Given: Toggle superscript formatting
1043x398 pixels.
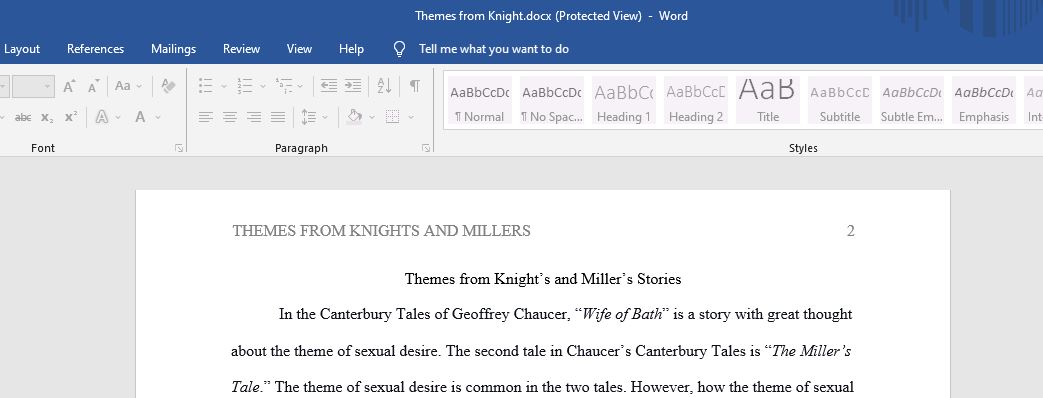Looking at the screenshot, I should pyautogui.click(x=71, y=117).
